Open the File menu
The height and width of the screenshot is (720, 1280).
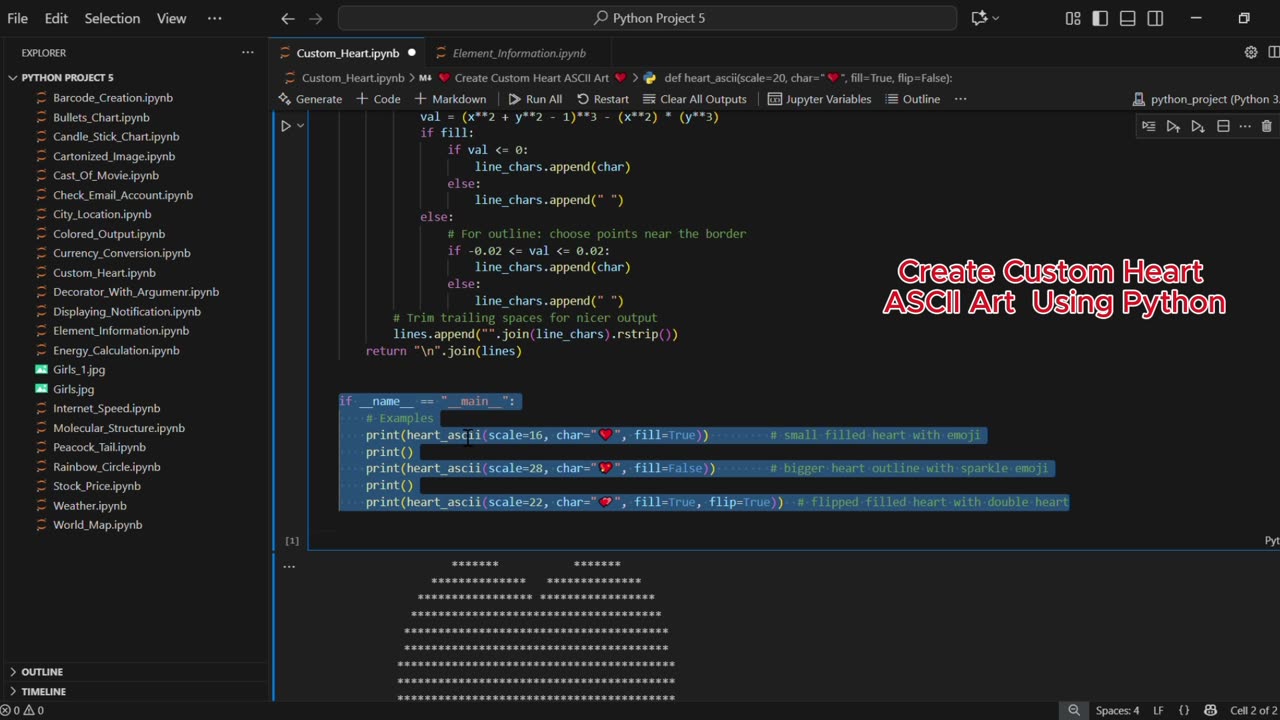[x=17, y=18]
